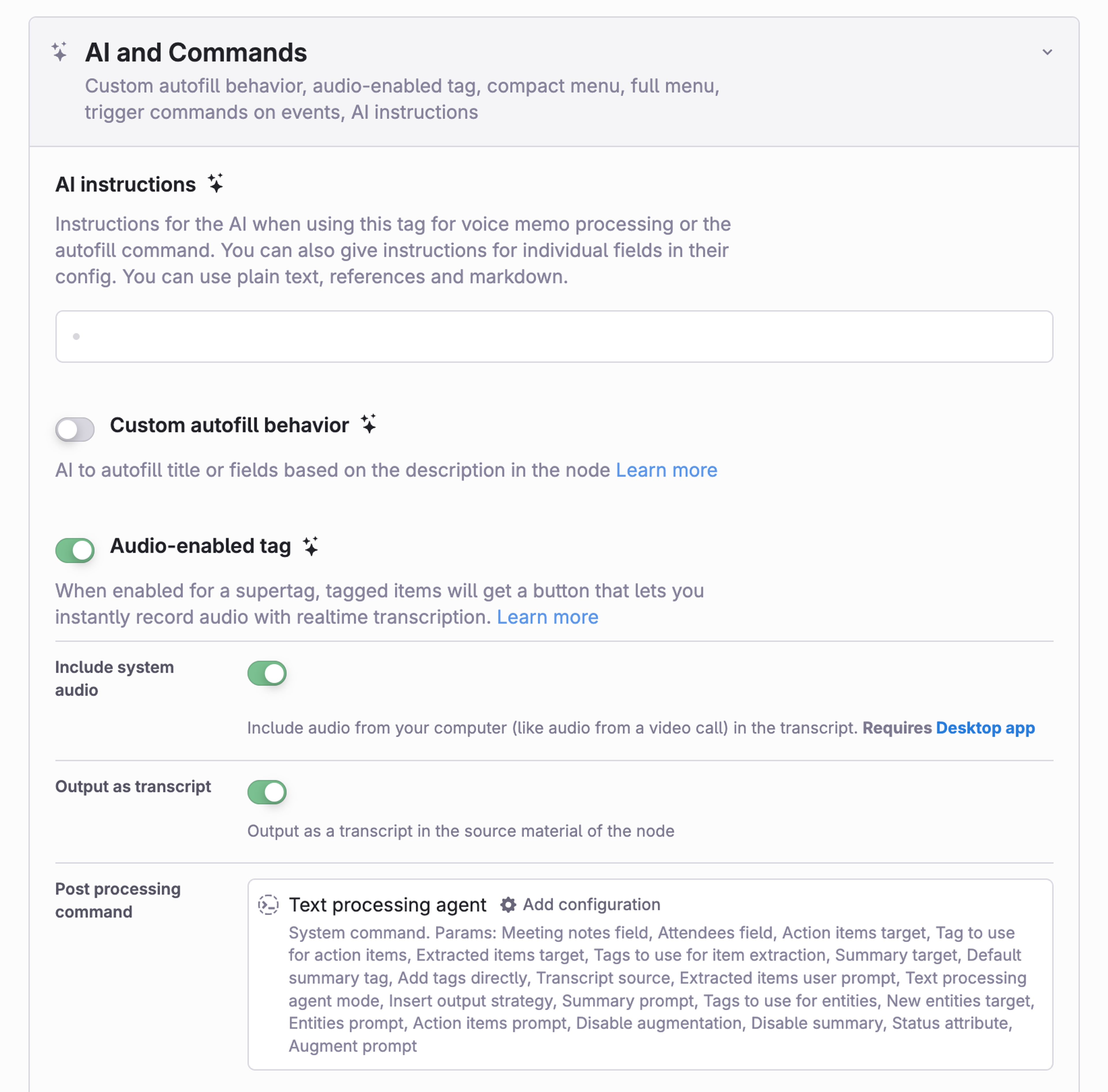Viewport: 1108px width, 1092px height.
Task: Collapse the AI and Commands section chevron
Action: pyautogui.click(x=1047, y=52)
